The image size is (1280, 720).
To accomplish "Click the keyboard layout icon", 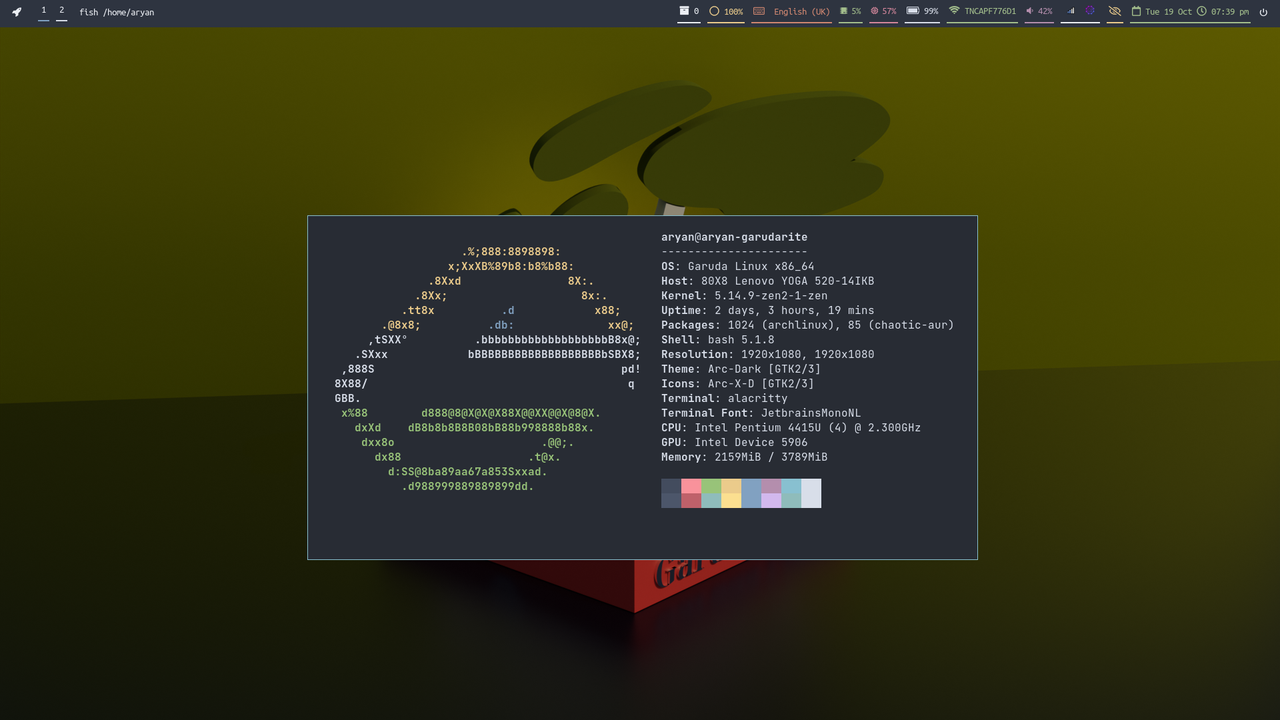I will tap(759, 11).
